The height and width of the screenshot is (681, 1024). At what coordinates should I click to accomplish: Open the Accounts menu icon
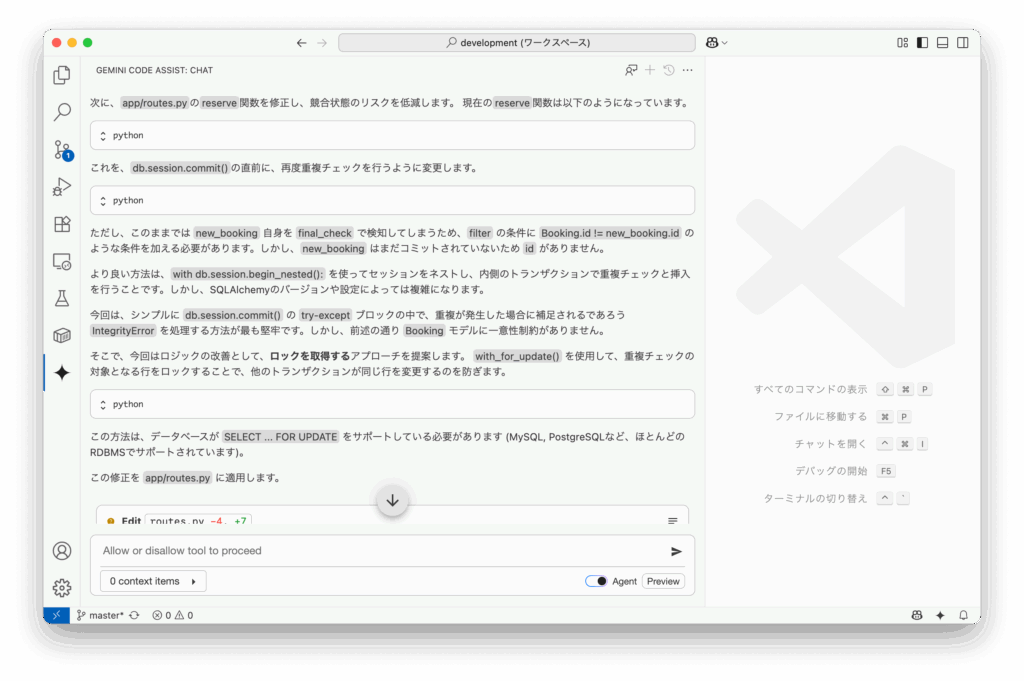pos(62,551)
